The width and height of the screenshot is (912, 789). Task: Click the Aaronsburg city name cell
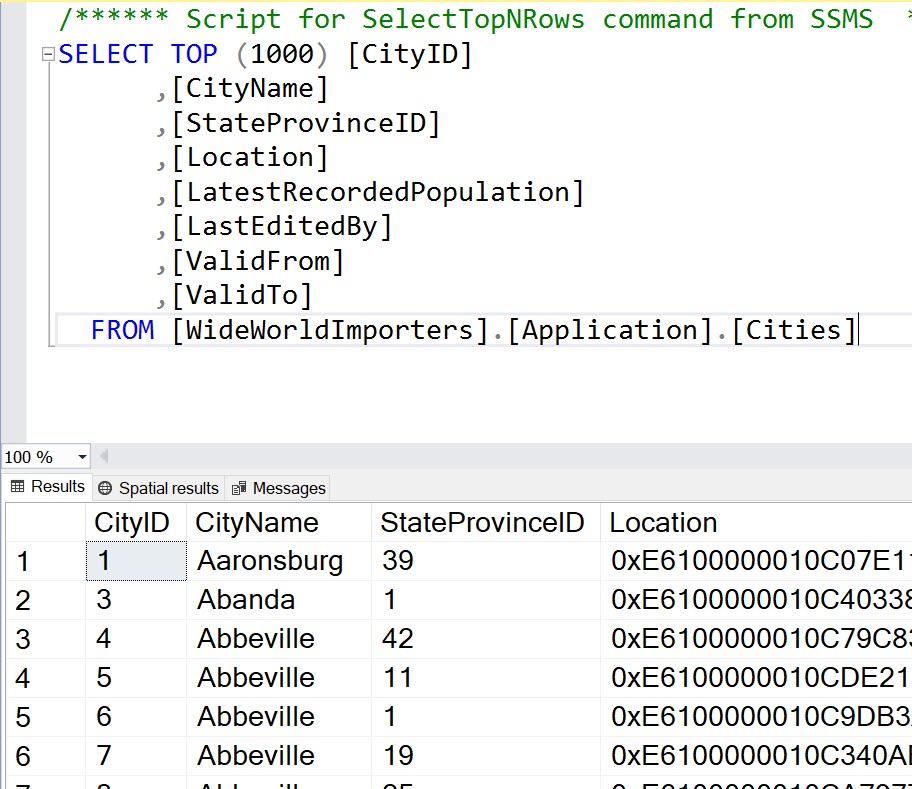pos(279,561)
